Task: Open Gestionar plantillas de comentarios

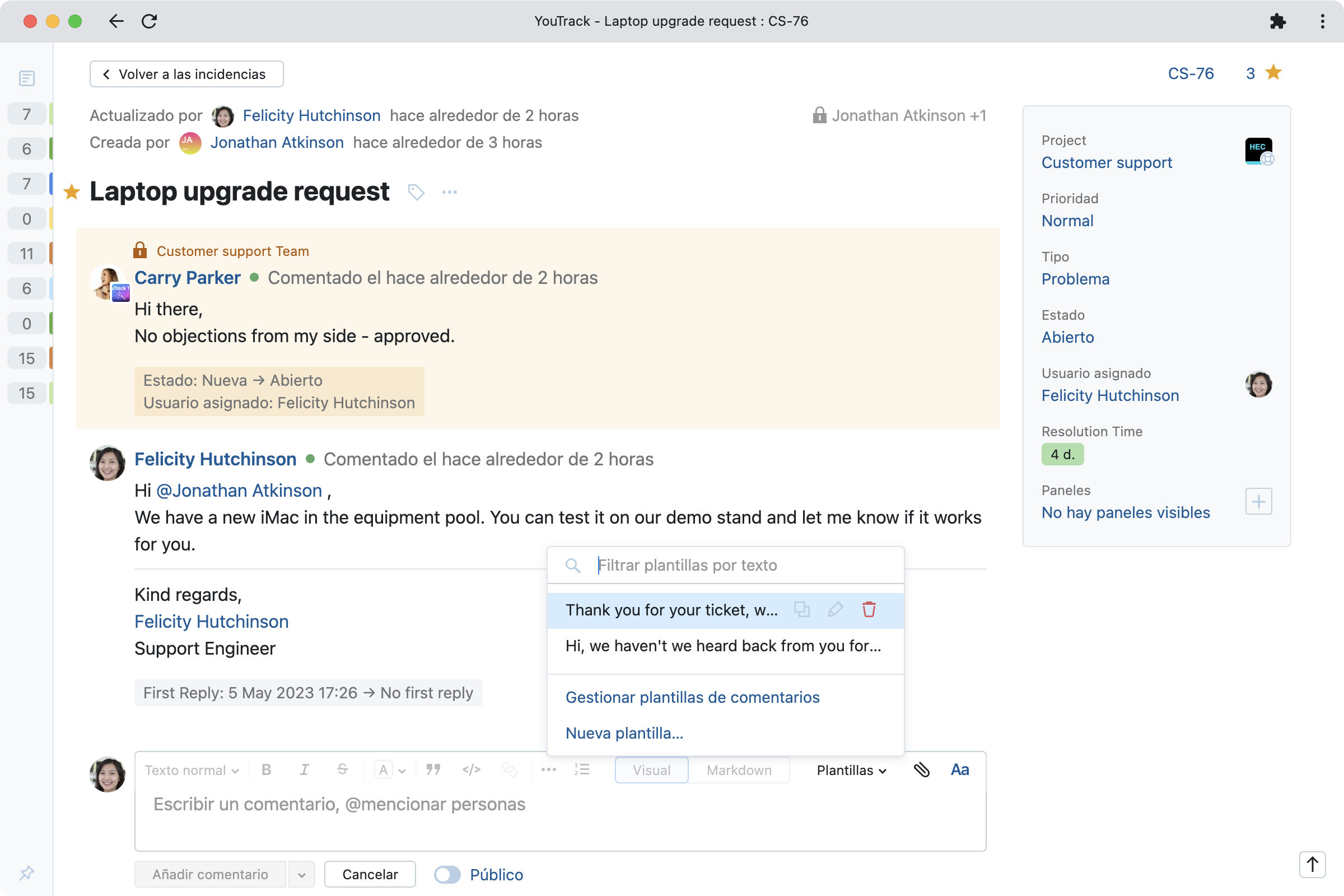Action: [692, 697]
